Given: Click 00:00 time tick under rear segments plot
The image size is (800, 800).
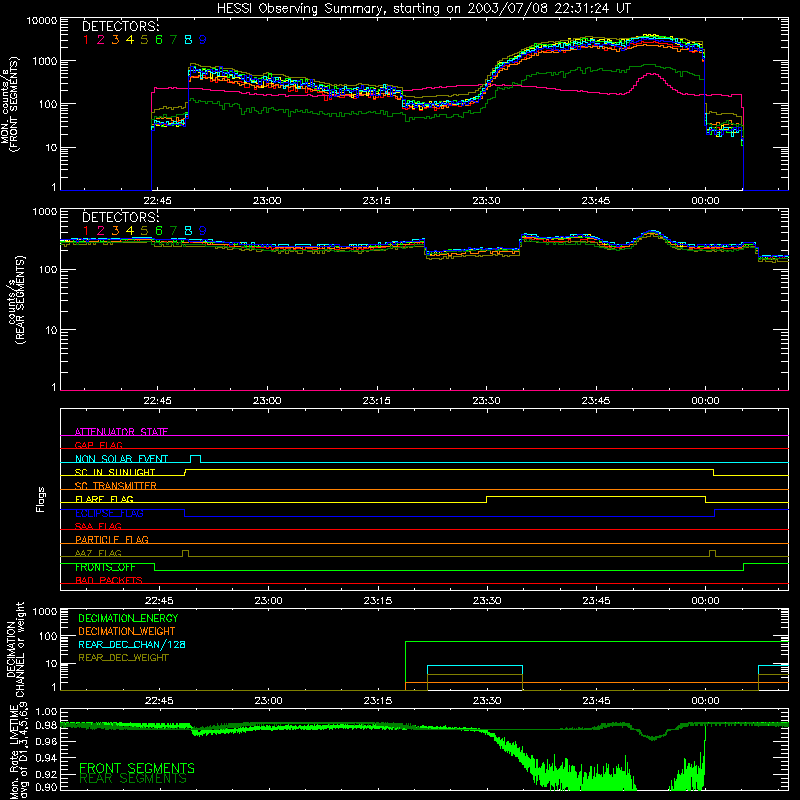Looking at the screenshot, I should click(x=705, y=401).
